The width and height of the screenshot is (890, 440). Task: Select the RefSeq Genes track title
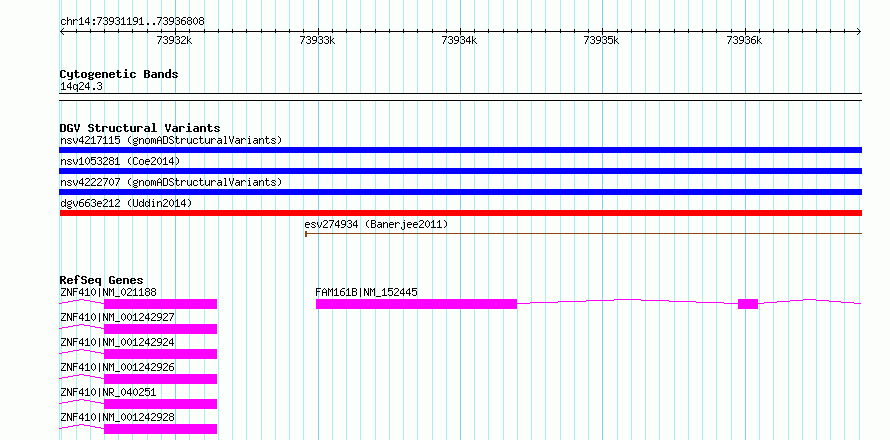(101, 280)
